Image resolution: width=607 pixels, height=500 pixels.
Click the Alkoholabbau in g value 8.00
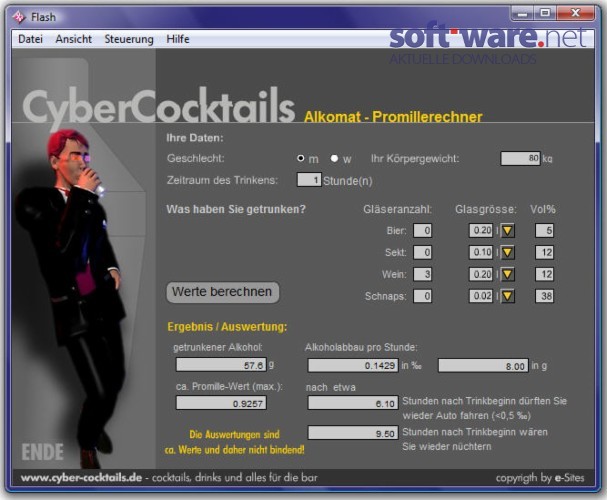pyautogui.click(x=483, y=366)
